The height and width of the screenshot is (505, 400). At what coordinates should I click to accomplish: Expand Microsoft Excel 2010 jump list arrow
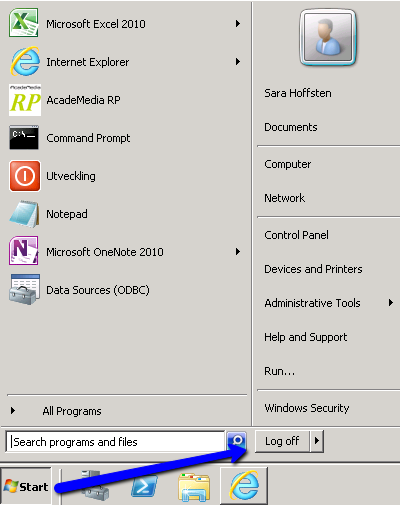pos(238,23)
